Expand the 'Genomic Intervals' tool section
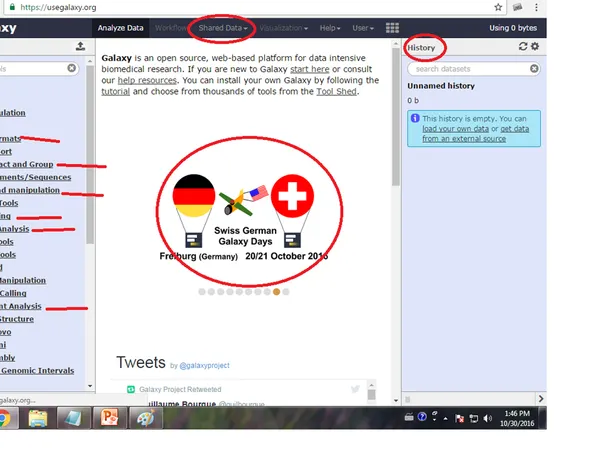Image resolution: width=600 pixels, height=450 pixels. click(38, 370)
